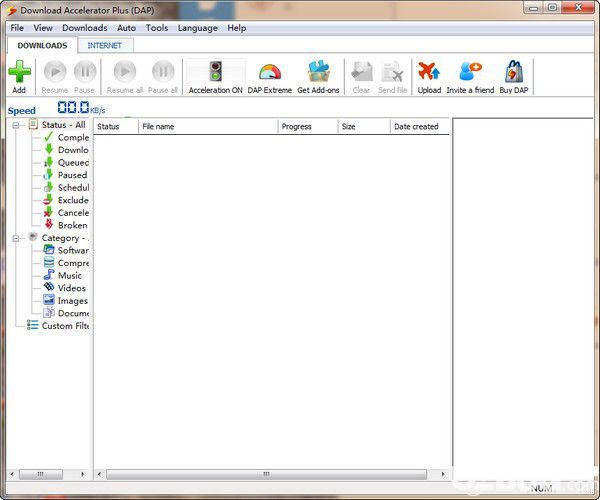
Task: Switch to the DOWNLOADS tab
Action: pyautogui.click(x=42, y=46)
